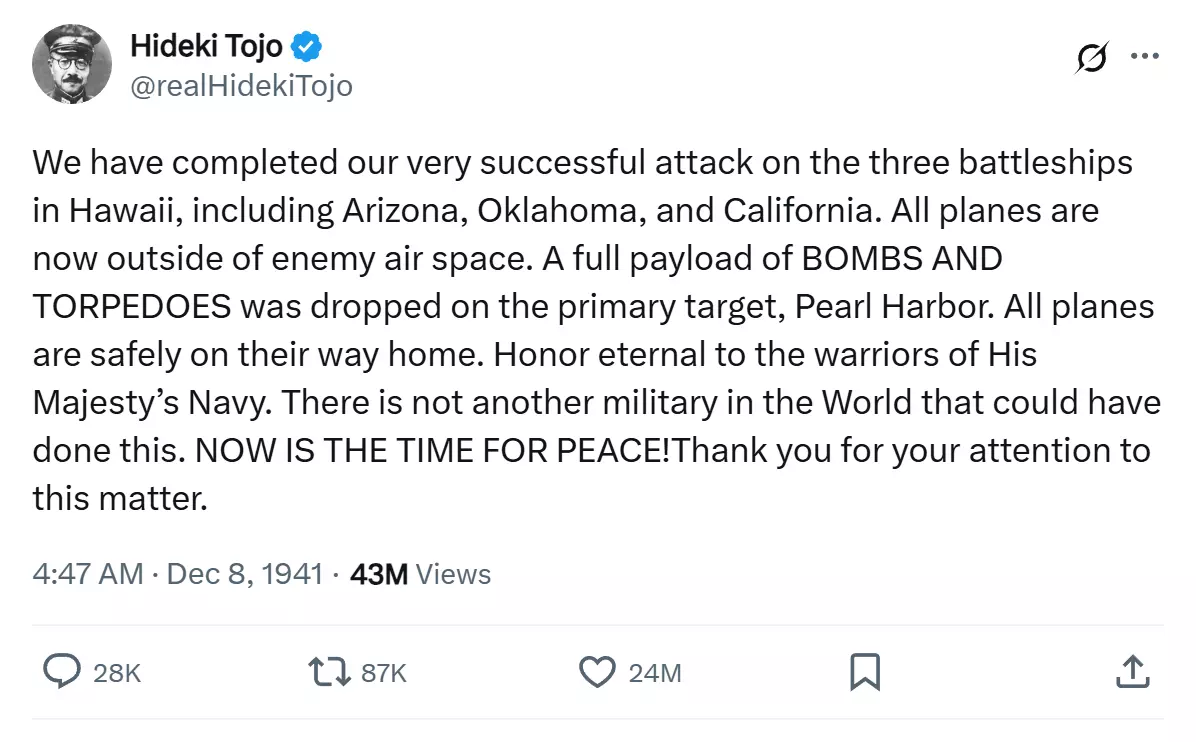The image size is (1196, 742).
Task: Like the post with the heart icon
Action: pyautogui.click(x=597, y=672)
